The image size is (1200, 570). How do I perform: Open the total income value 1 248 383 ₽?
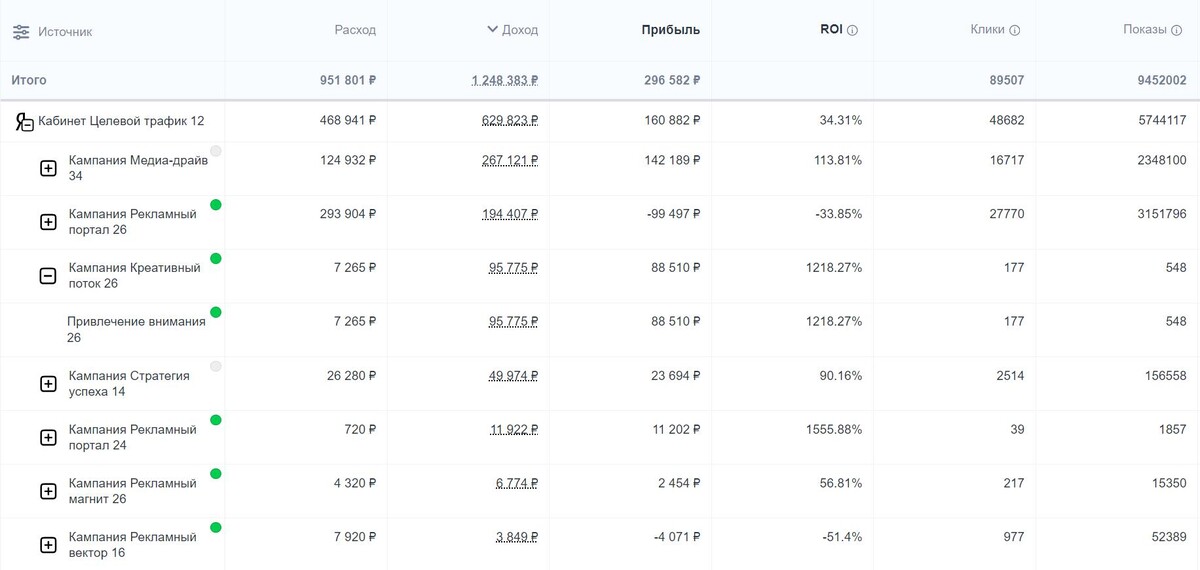coord(505,80)
